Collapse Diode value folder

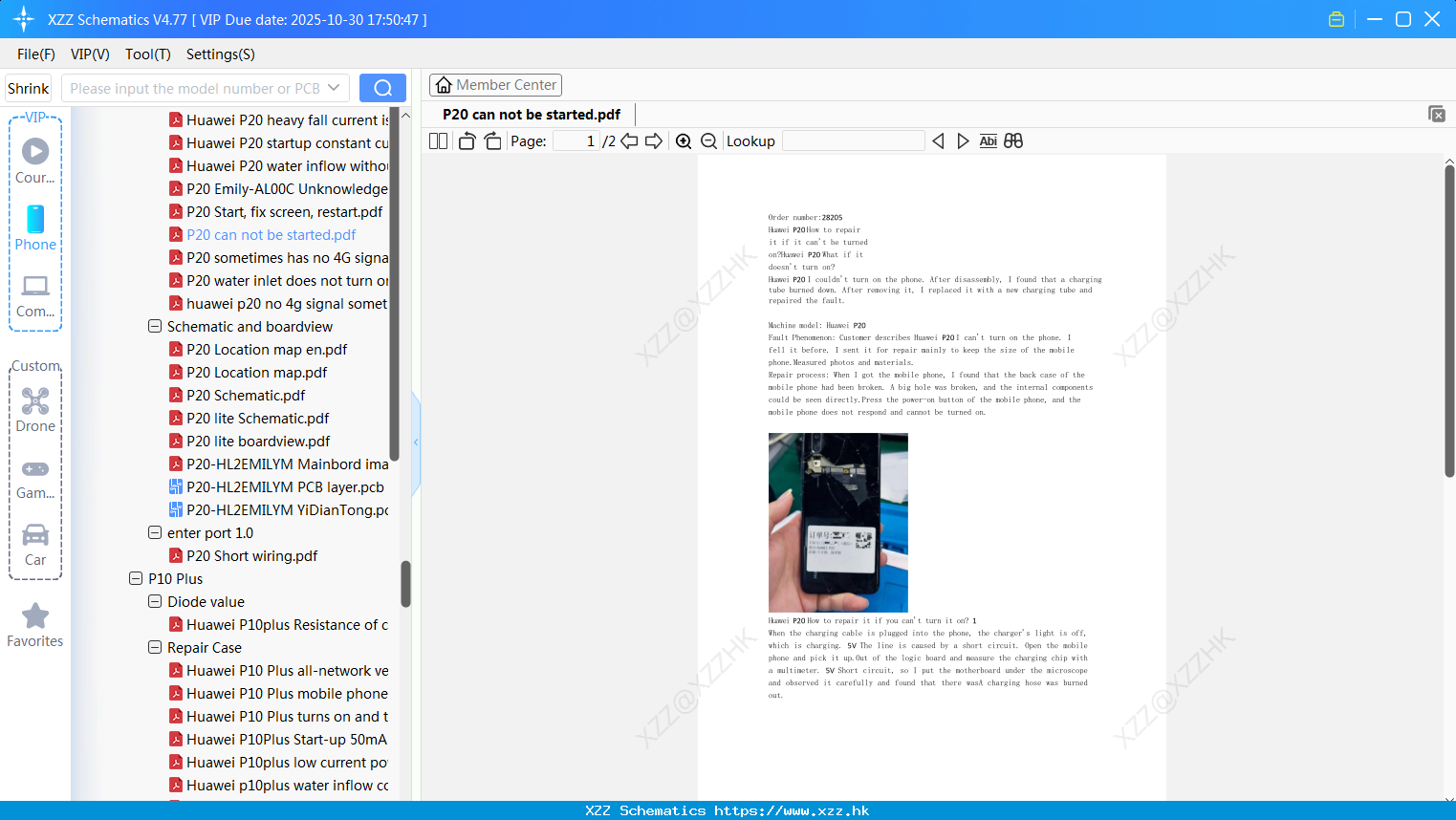tap(155, 601)
